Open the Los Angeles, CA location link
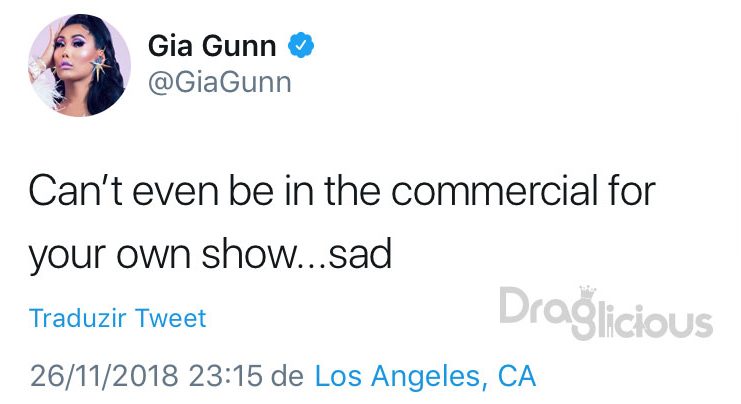Viewport: 741px width, 404px height. coord(425,376)
